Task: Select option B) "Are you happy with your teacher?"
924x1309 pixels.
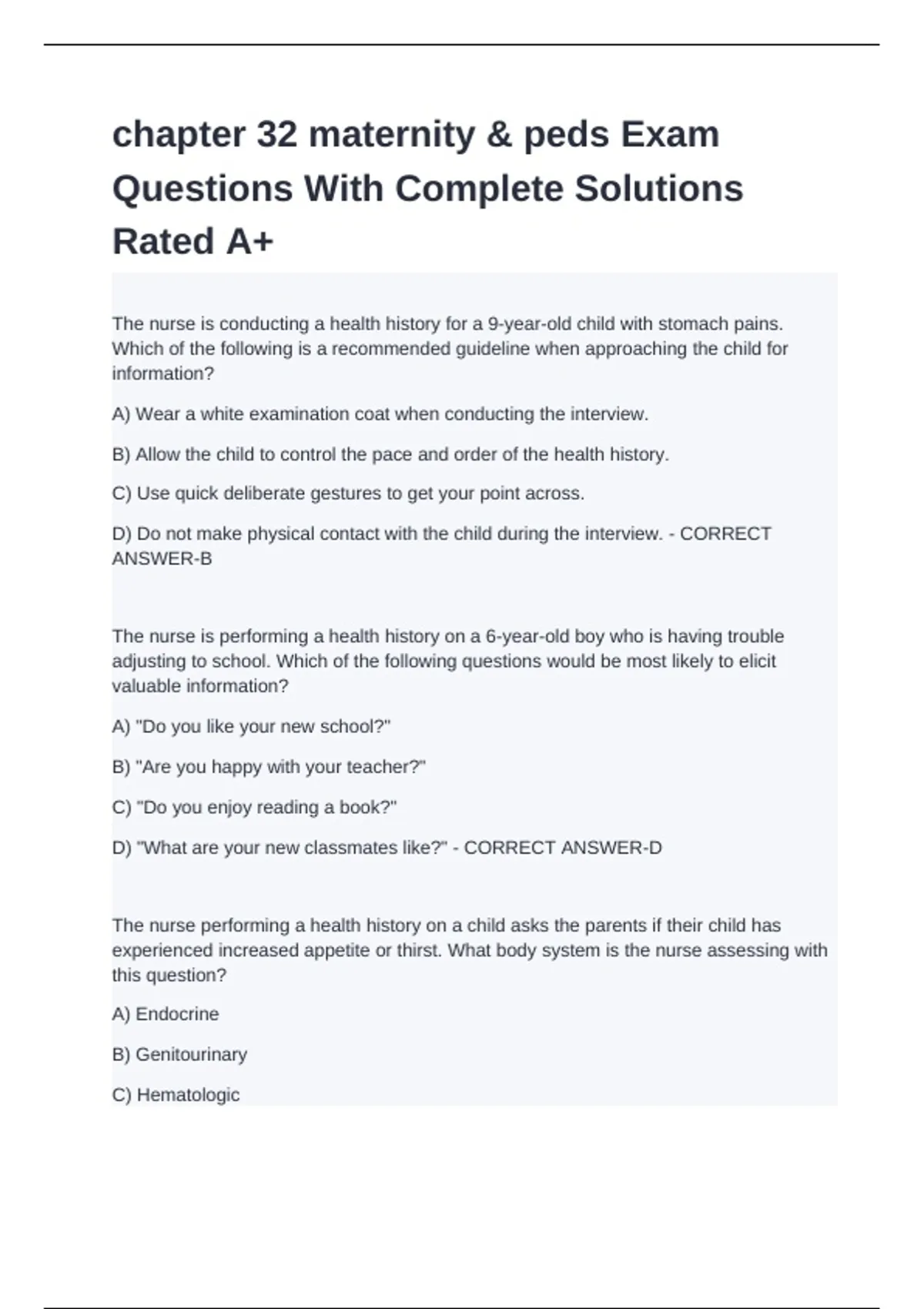Action: tap(269, 767)
